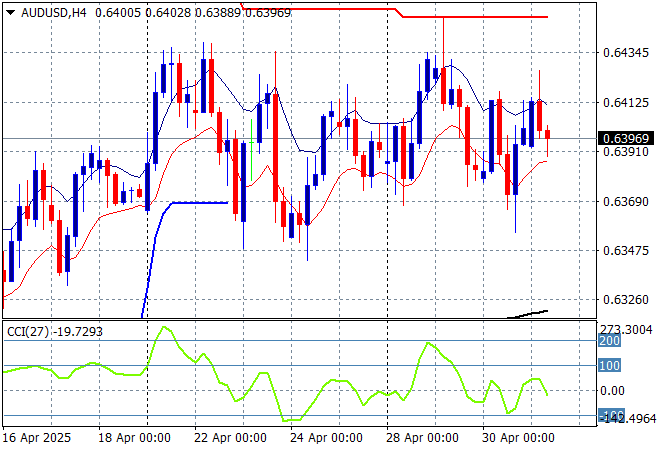Click the AUDUSD,H4 symbol title
The width and height of the screenshot is (660, 450).
[54, 13]
